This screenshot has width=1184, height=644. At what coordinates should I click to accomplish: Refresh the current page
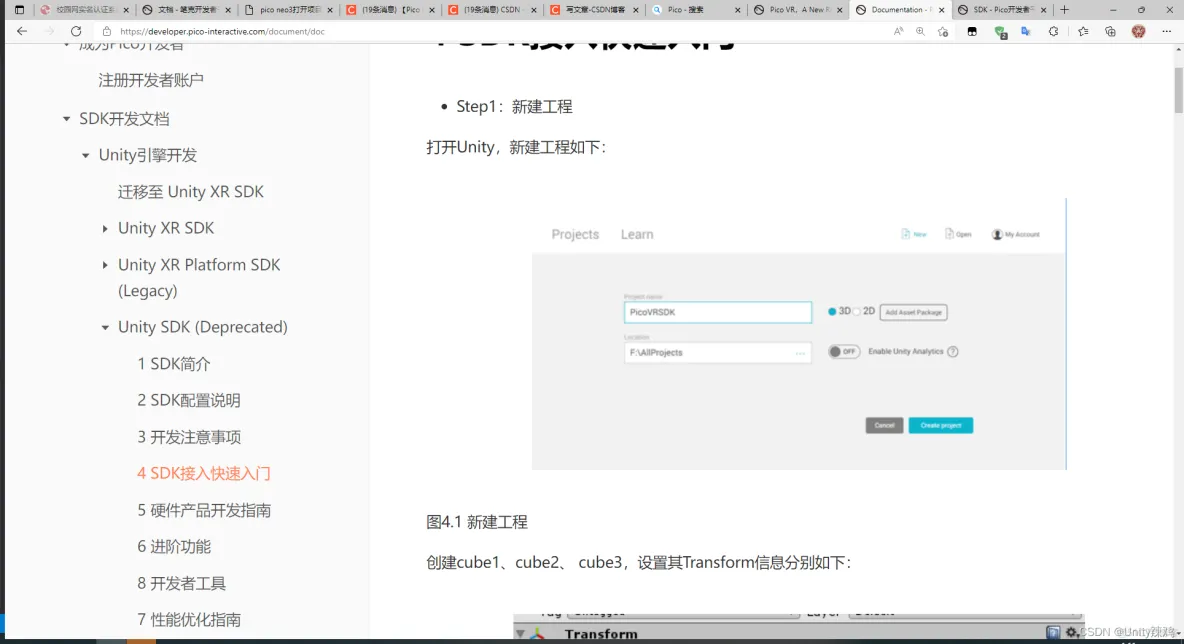76,31
